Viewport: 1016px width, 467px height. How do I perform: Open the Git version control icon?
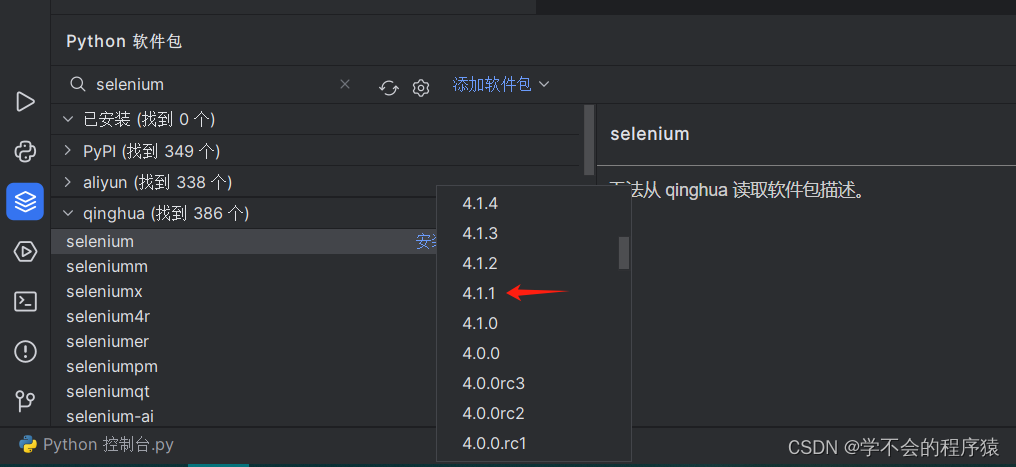click(25, 402)
